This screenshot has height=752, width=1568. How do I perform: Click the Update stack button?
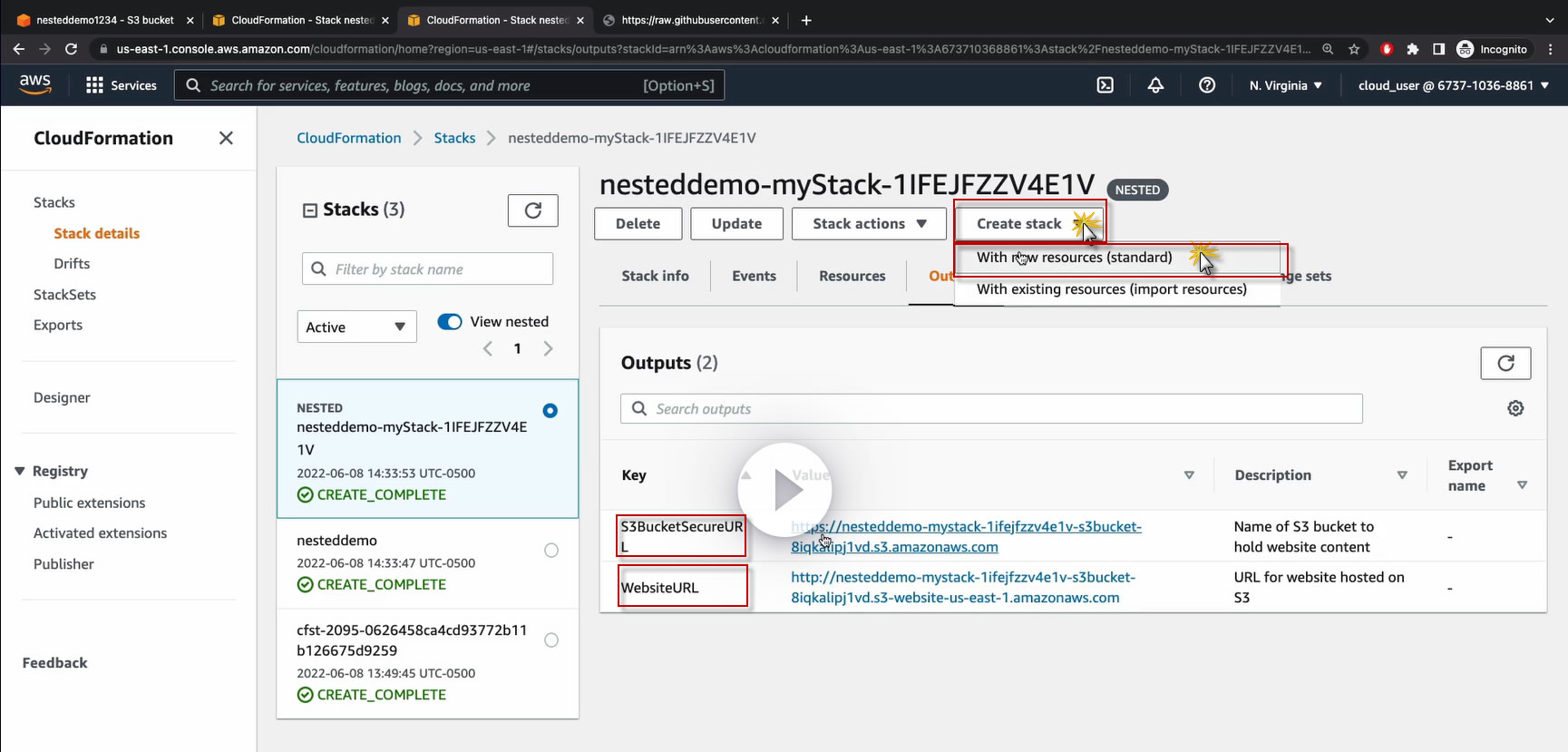click(736, 224)
